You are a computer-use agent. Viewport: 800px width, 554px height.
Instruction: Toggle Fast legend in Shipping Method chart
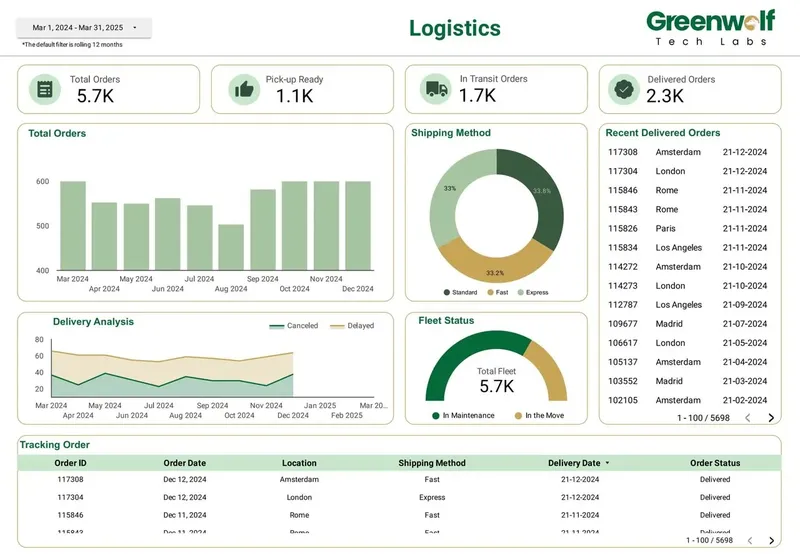[x=498, y=292]
